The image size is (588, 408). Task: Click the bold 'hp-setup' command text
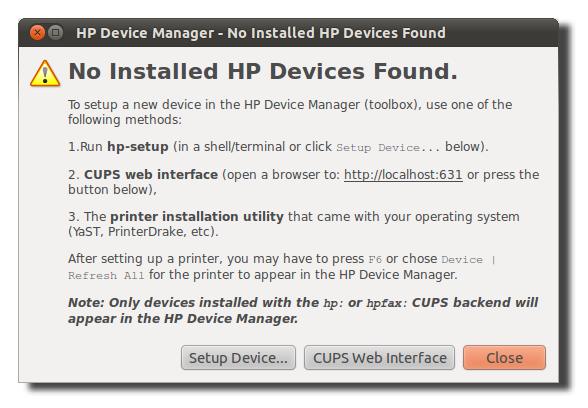[138, 147]
